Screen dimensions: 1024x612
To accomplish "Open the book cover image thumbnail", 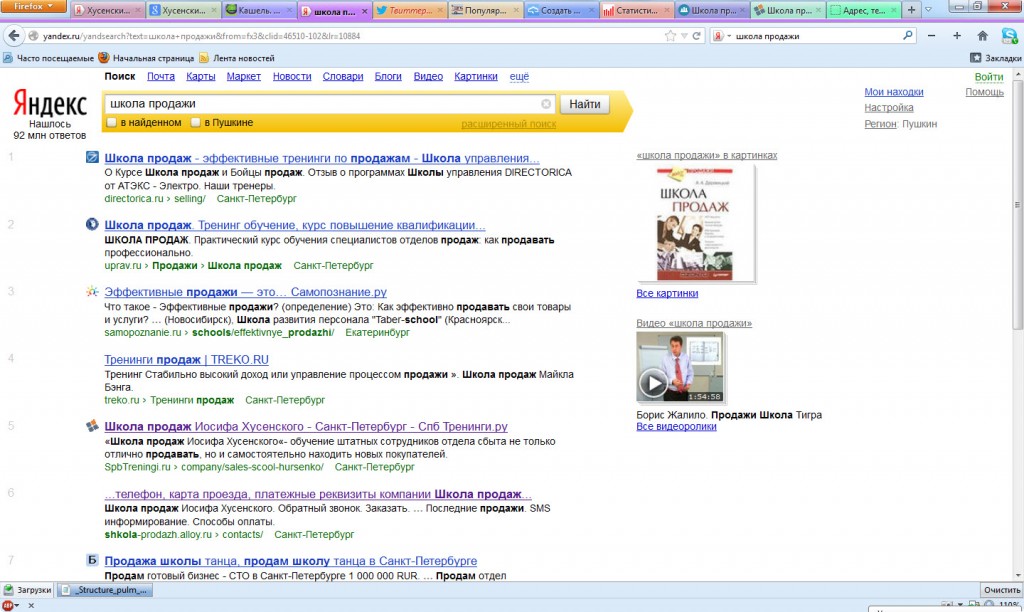I will 694,224.
